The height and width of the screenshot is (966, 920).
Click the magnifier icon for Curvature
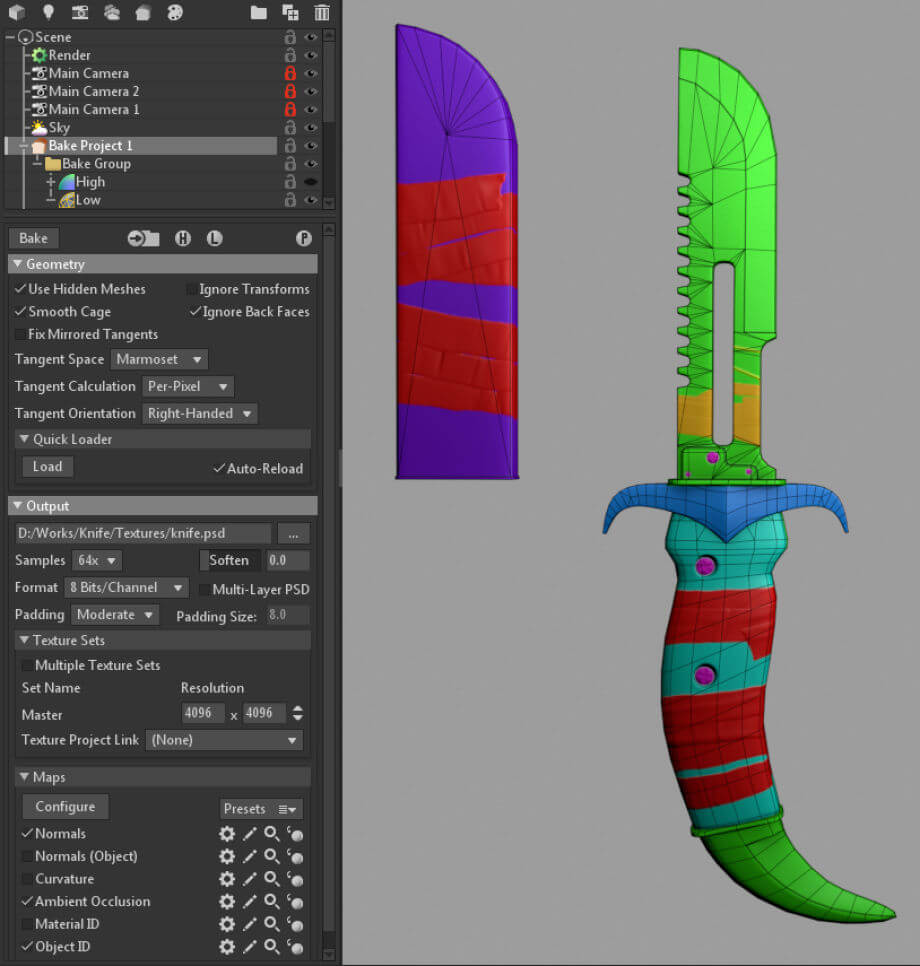[271, 879]
